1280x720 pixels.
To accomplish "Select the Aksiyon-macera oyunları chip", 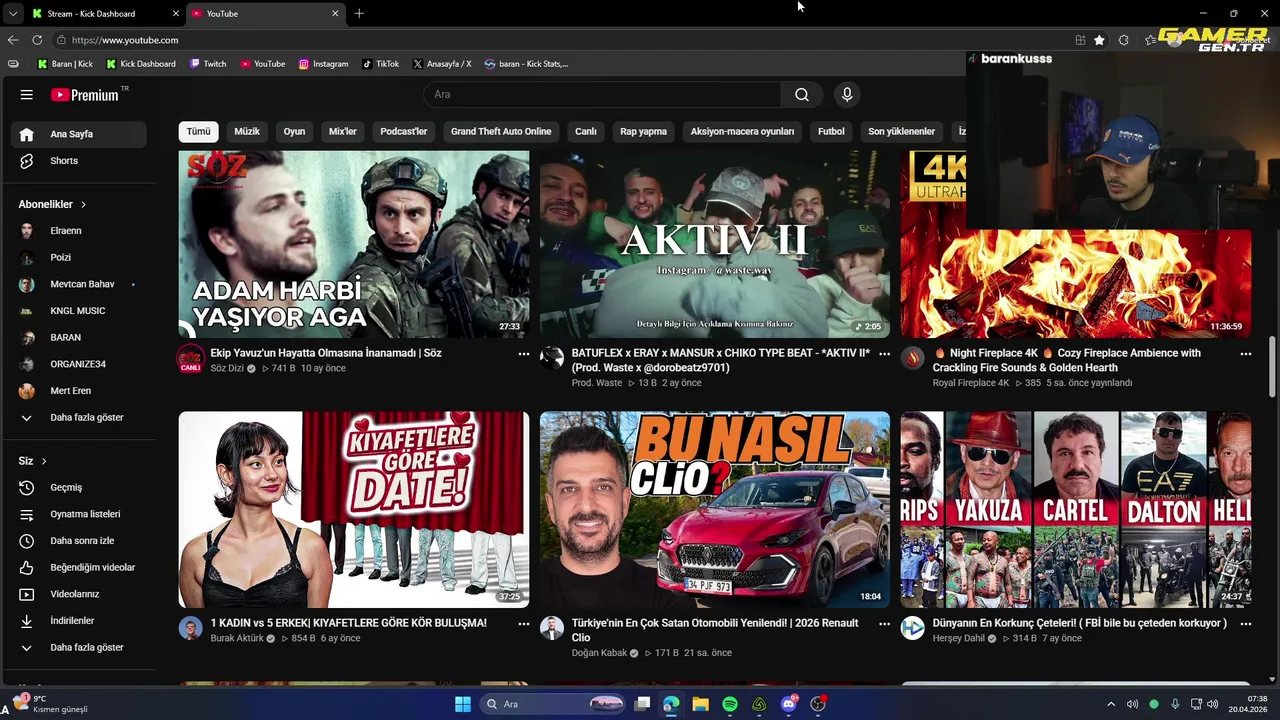I will tap(742, 132).
